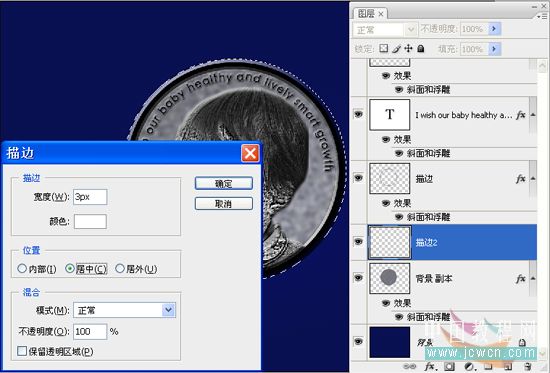The width and height of the screenshot is (550, 373).
Task: Collapse effects arrow on 描边 layer
Action: (533, 179)
